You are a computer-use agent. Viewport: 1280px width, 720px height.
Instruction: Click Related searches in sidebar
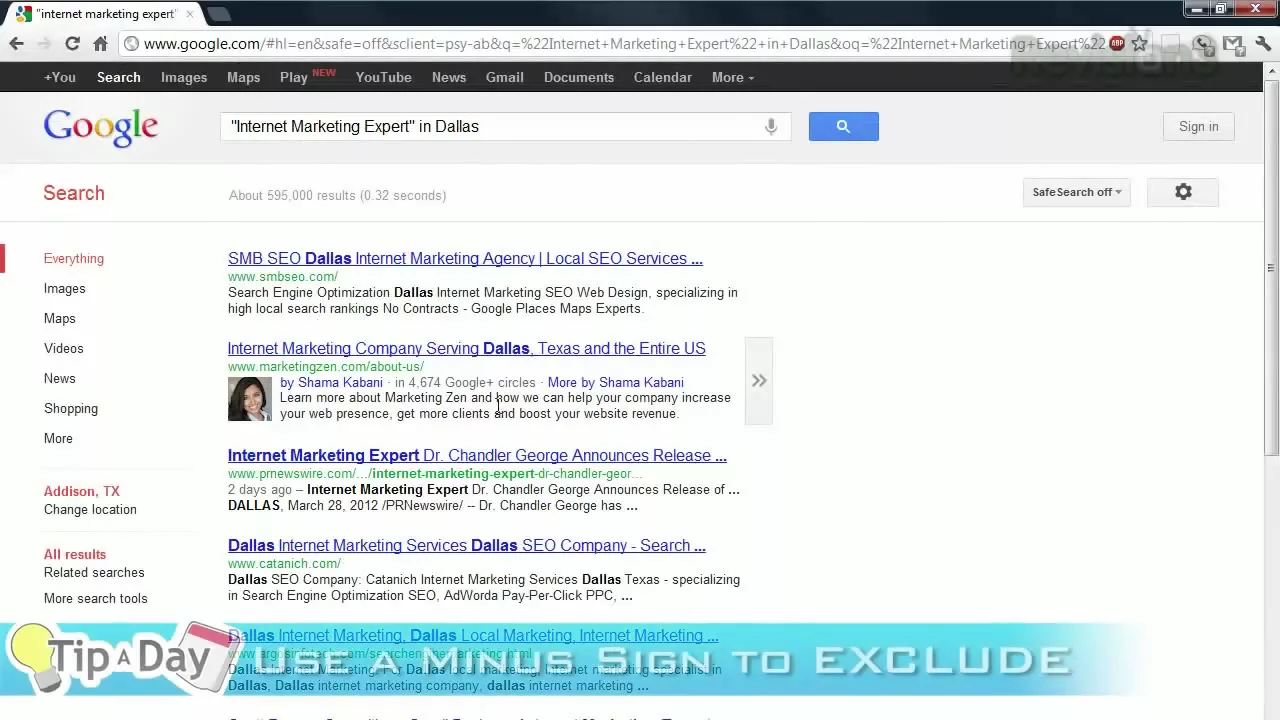click(94, 572)
